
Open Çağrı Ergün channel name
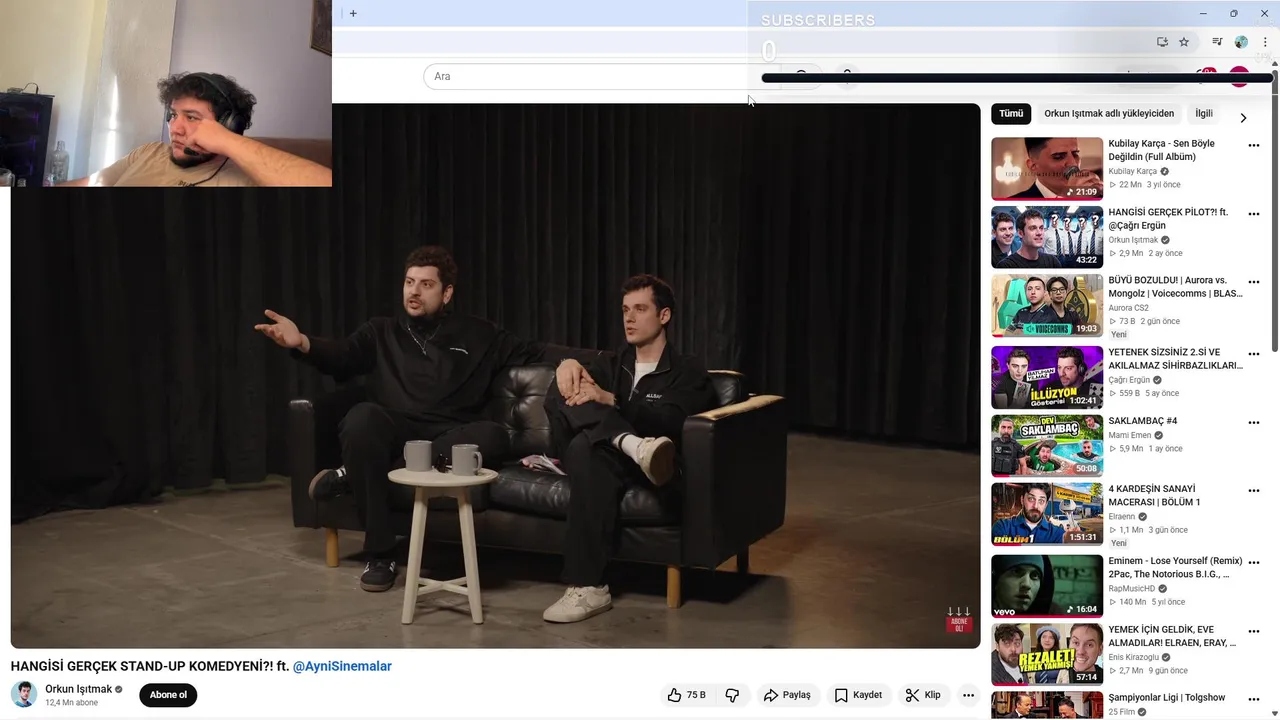(1129, 380)
